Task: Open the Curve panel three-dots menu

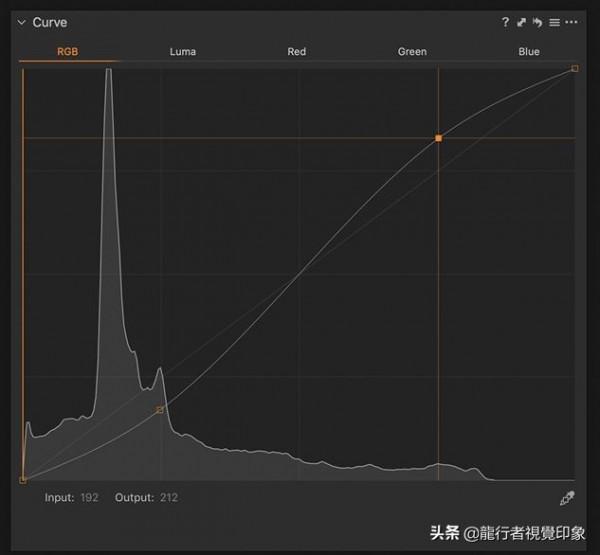Action: tap(571, 22)
